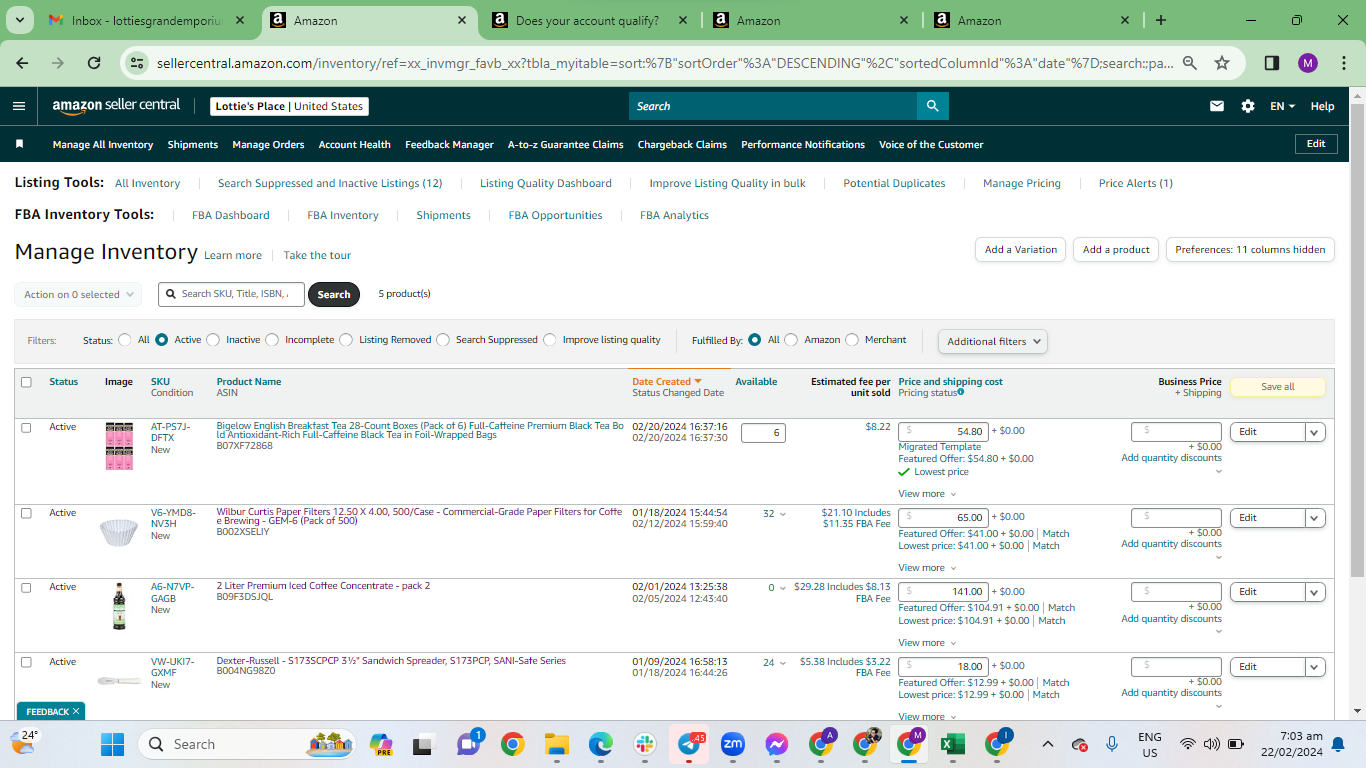Switch to the Gmail Inbox browser tab
1366x768 pixels.
pos(145,20)
